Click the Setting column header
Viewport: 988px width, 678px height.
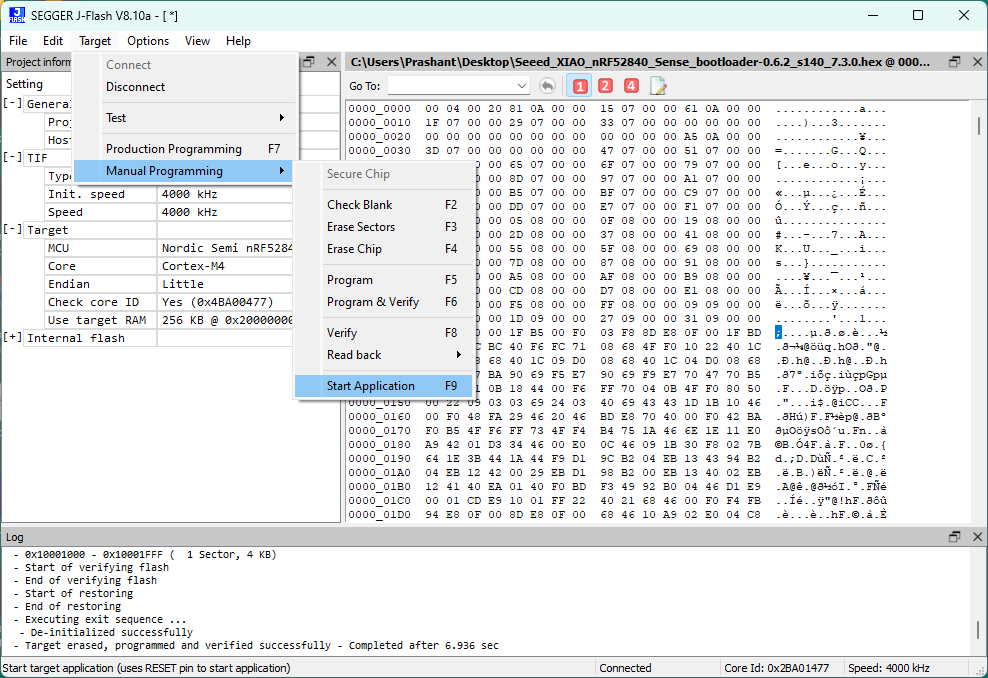click(25, 84)
